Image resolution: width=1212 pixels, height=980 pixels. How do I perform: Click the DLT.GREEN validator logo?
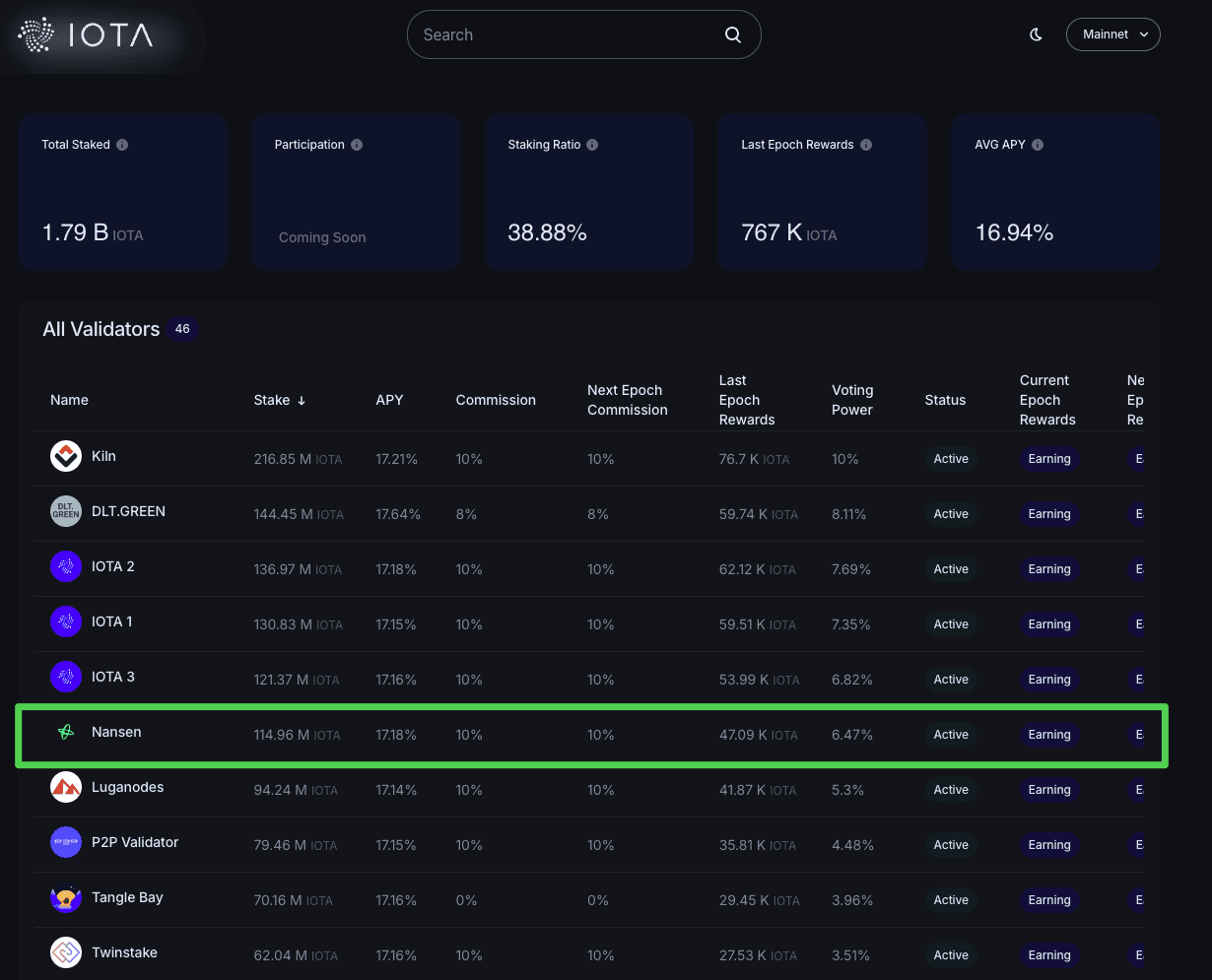coord(66,512)
